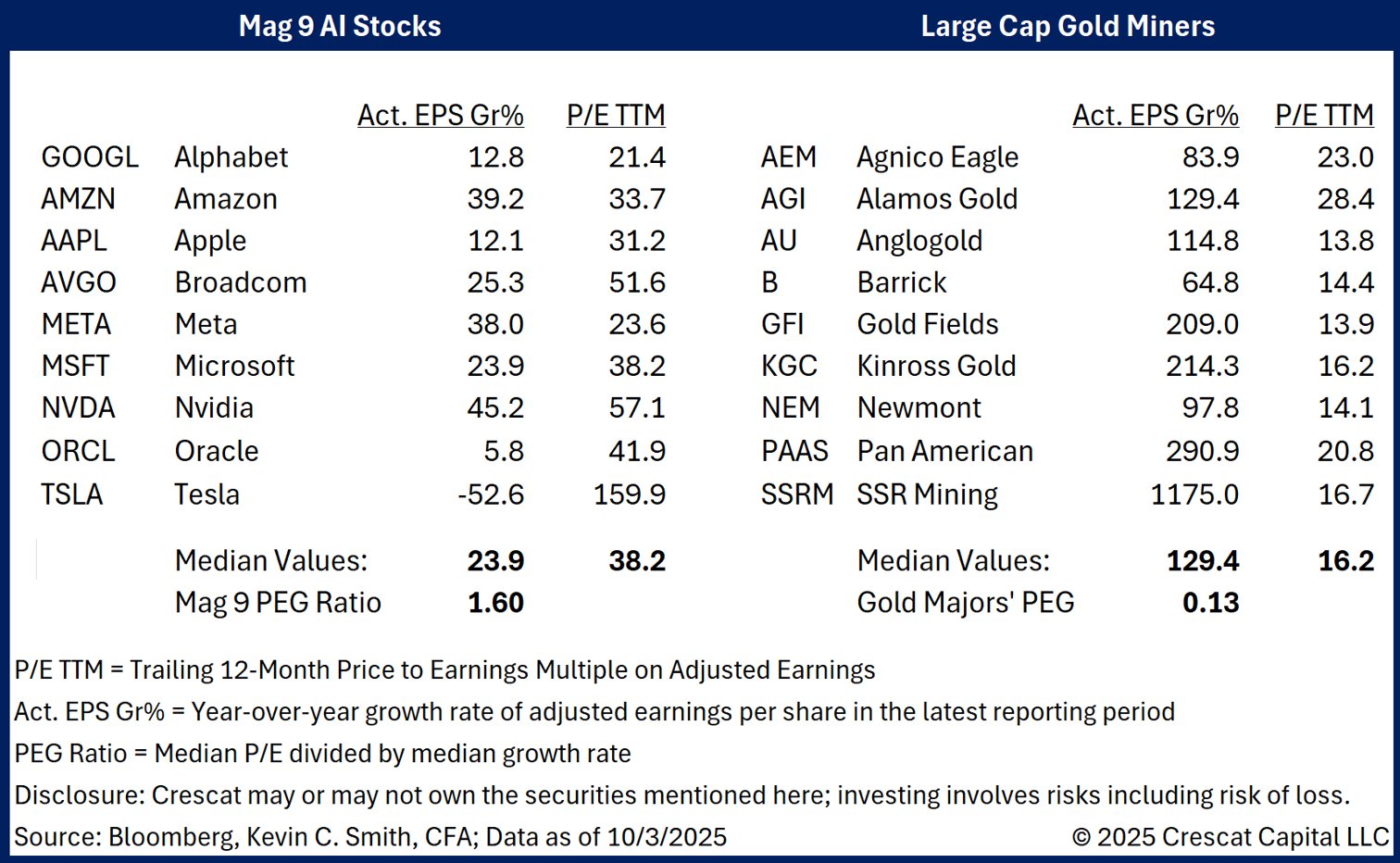Select Broadcom's 51.6 P/E value

coord(637,282)
